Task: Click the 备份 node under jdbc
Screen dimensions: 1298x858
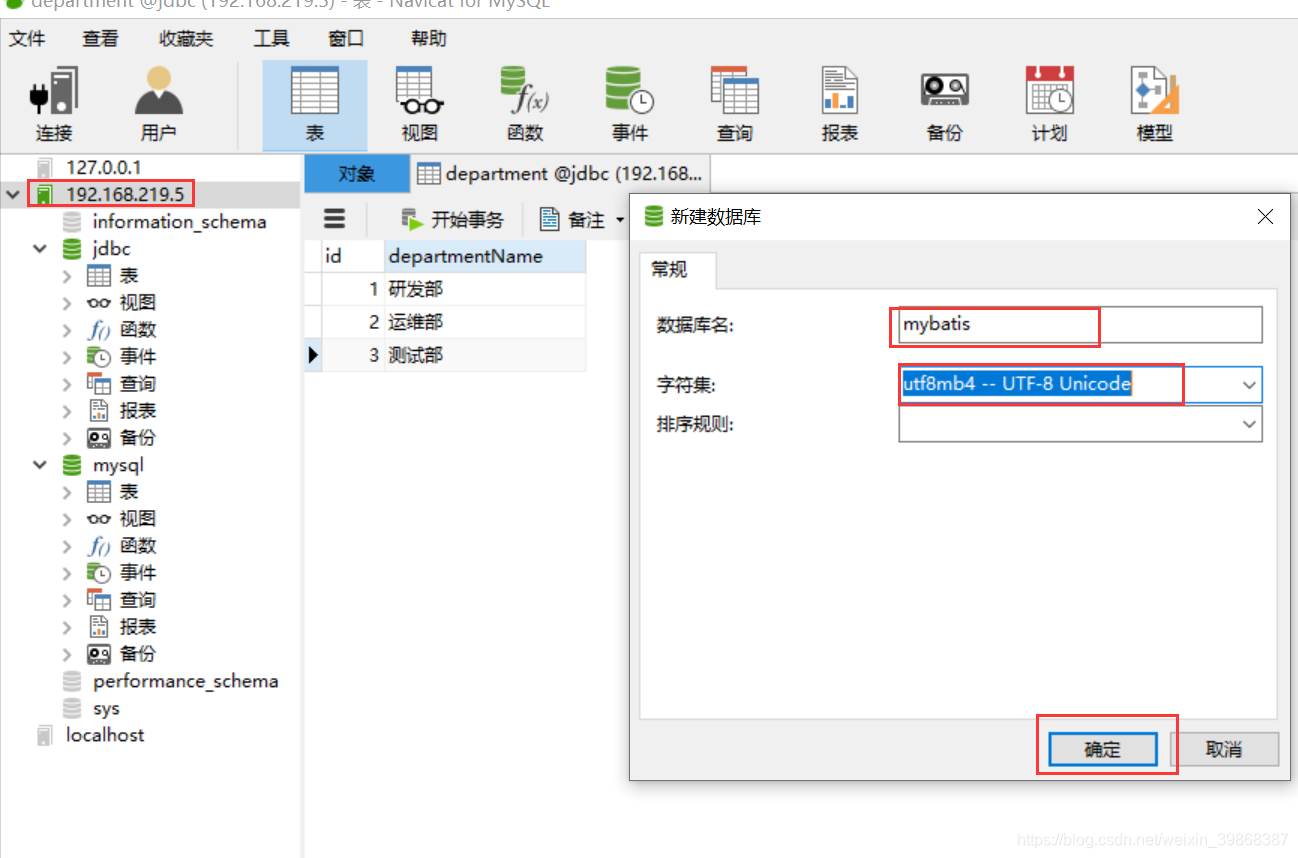Action: (137, 437)
